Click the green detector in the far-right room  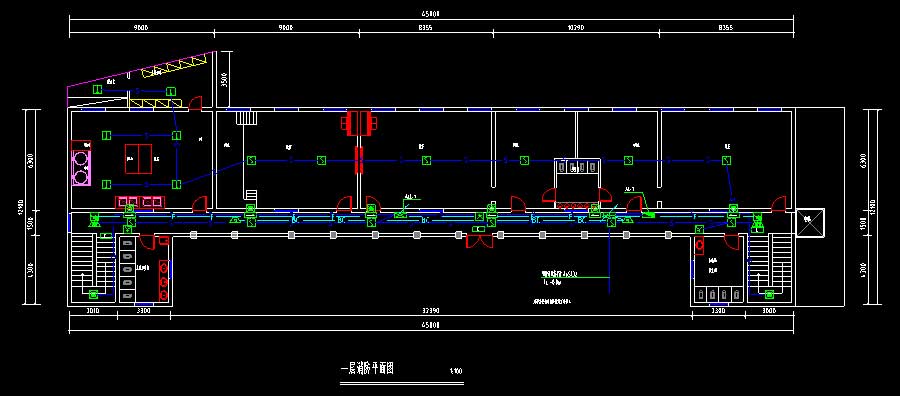[727, 161]
